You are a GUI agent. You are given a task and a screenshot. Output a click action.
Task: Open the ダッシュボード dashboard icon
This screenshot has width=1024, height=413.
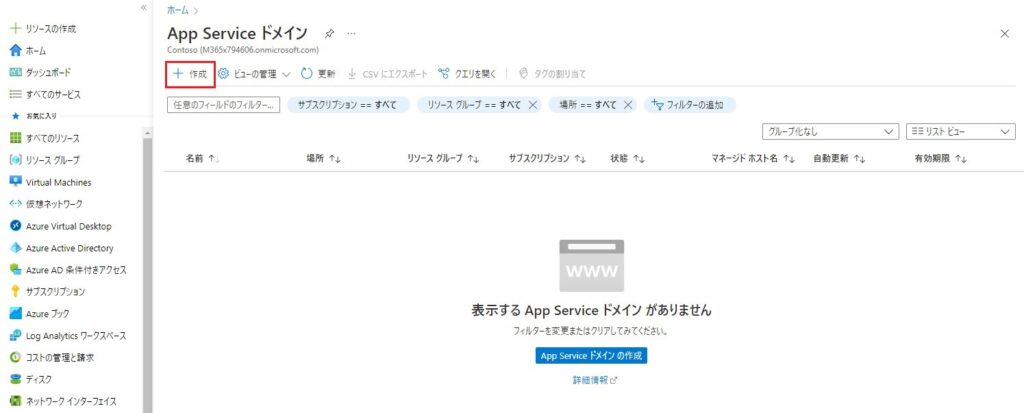tap(16, 73)
